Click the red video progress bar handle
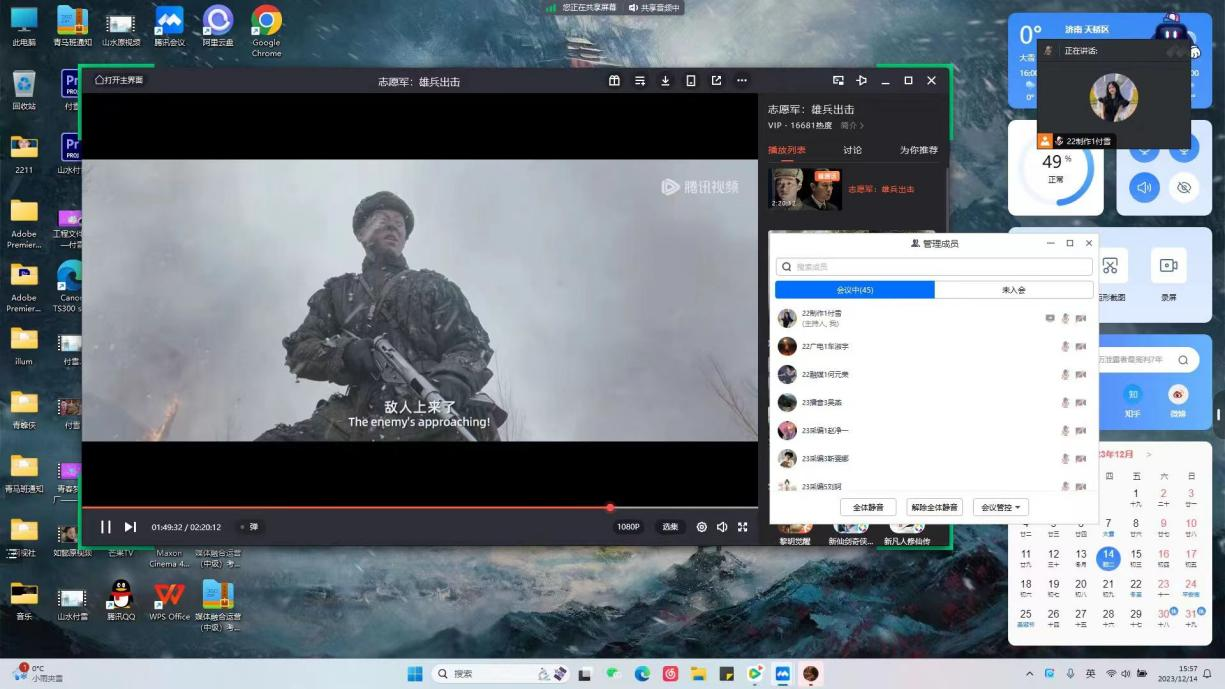 (610, 508)
